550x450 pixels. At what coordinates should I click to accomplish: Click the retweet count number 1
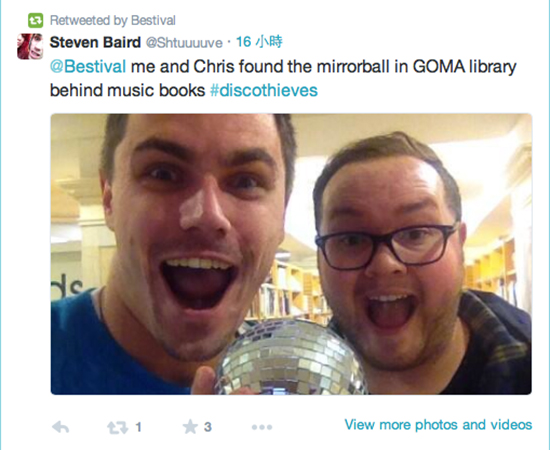(139, 427)
